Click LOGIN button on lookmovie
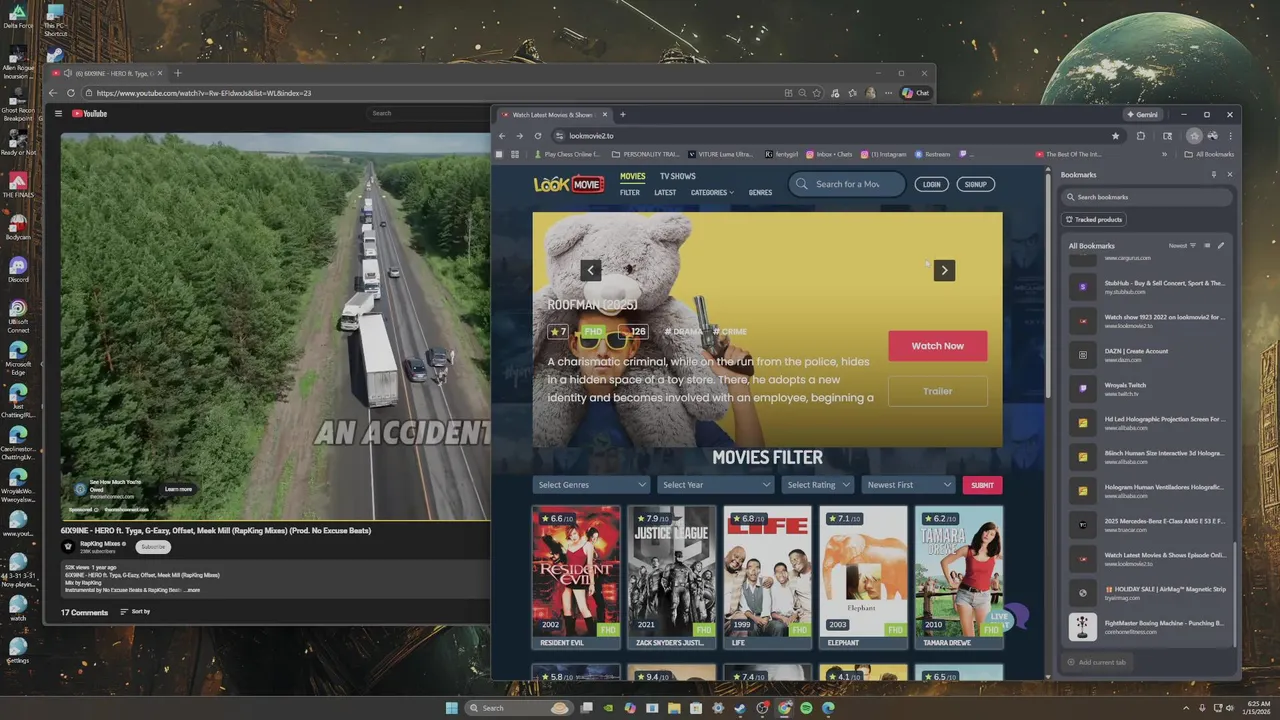 [x=931, y=184]
